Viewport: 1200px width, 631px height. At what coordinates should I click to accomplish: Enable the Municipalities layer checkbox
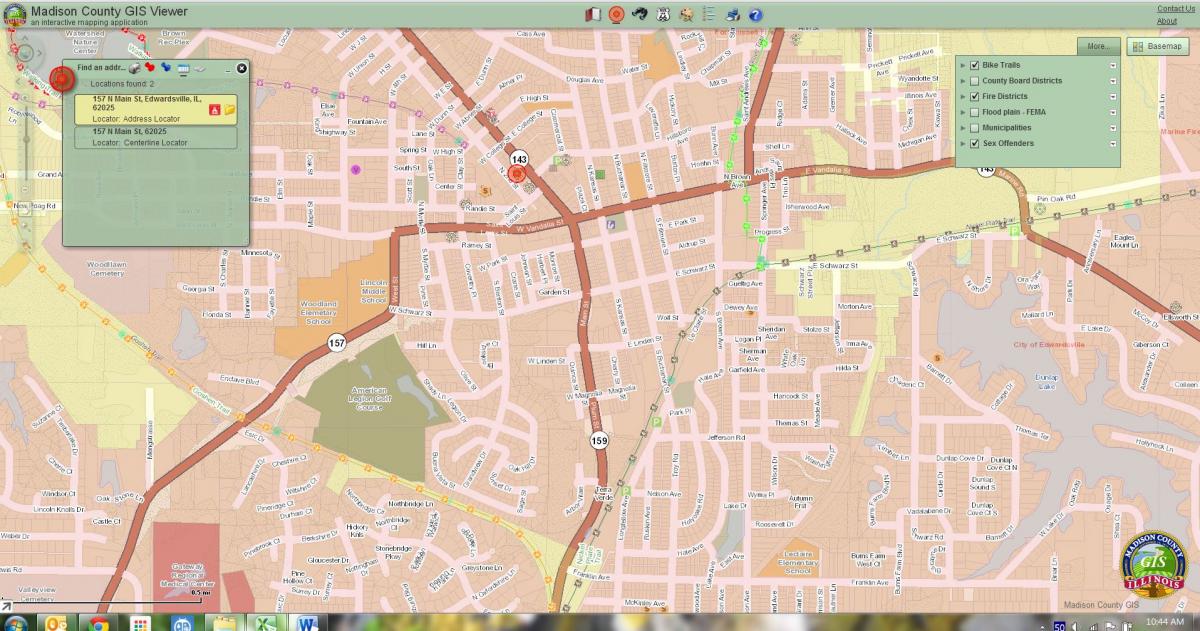click(x=974, y=128)
